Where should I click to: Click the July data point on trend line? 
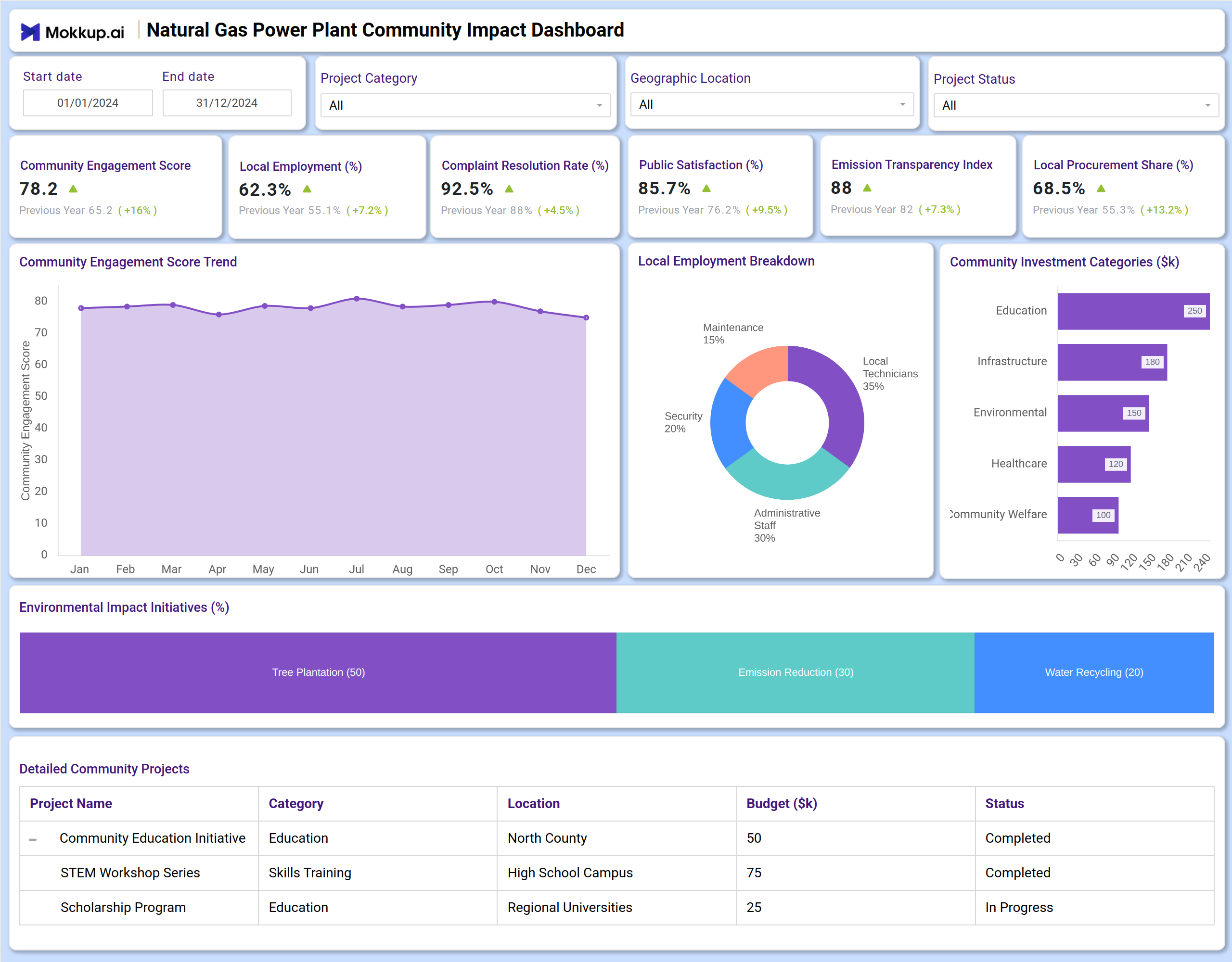(x=357, y=298)
